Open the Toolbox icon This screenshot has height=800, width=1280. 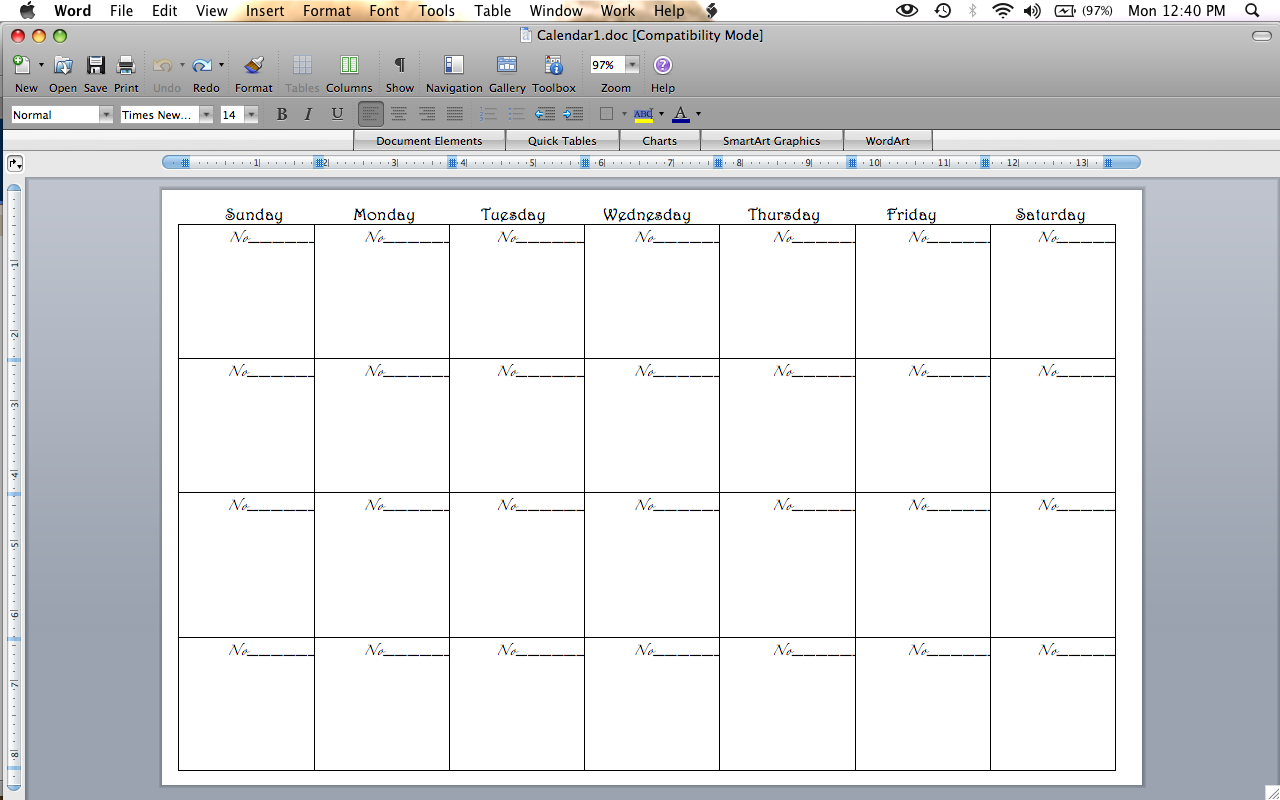[x=554, y=65]
